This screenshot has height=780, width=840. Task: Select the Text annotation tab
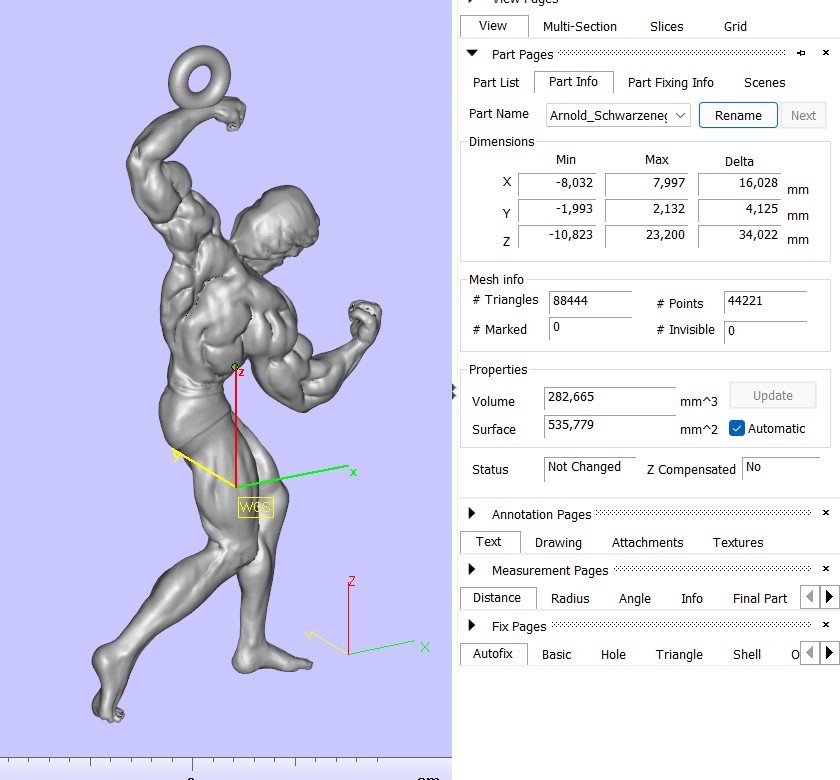coord(489,542)
